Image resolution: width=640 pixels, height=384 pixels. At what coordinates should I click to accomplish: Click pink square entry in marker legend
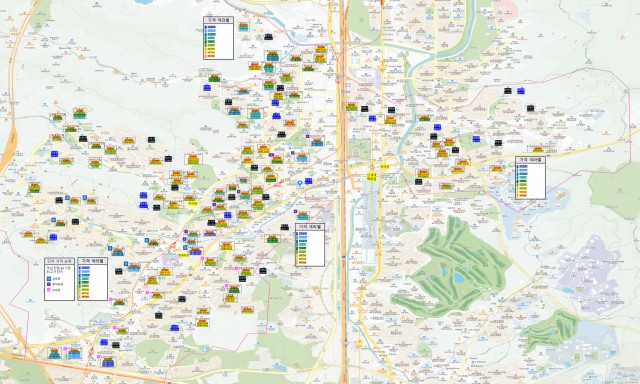49,290
